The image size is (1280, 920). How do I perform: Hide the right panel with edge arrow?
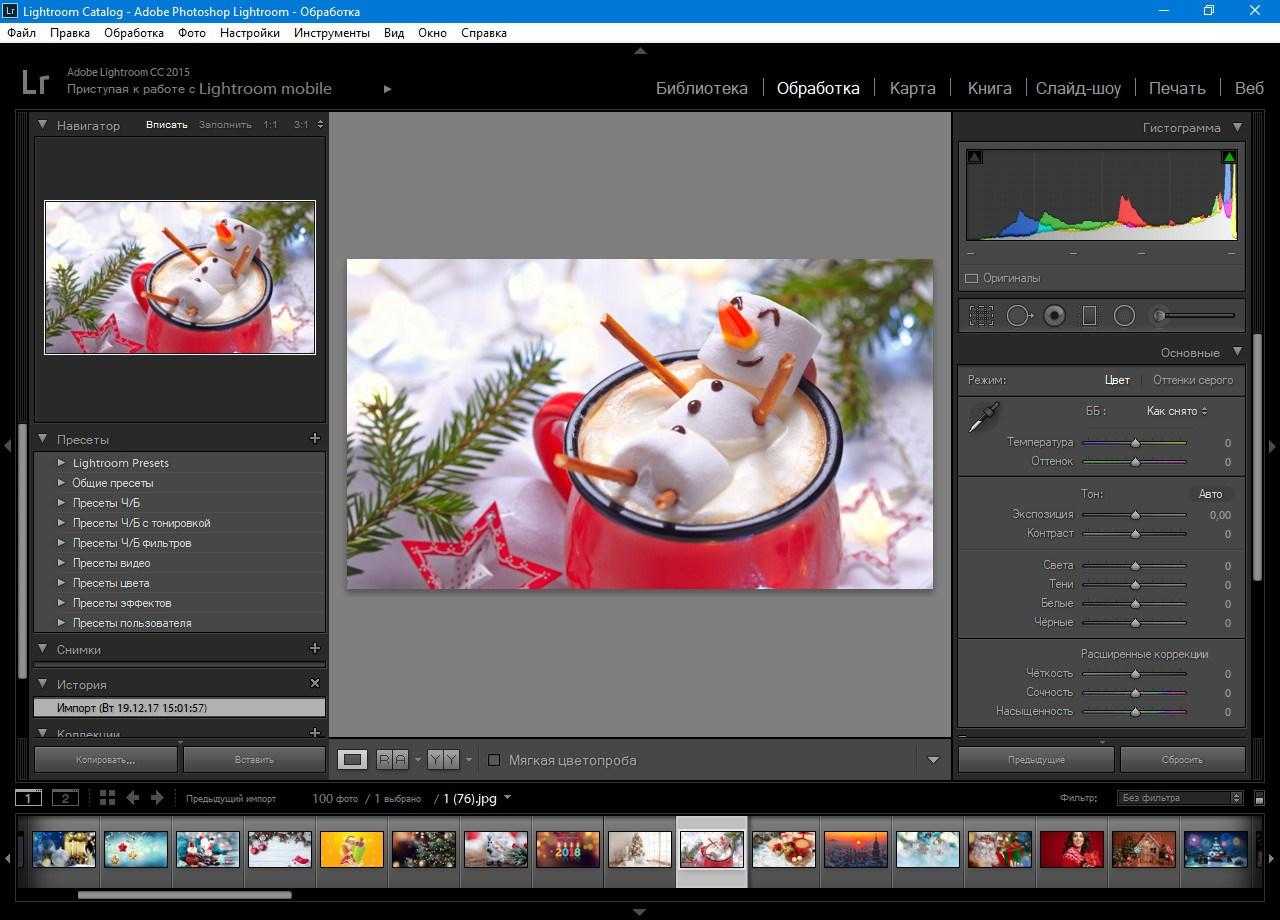point(1272,446)
